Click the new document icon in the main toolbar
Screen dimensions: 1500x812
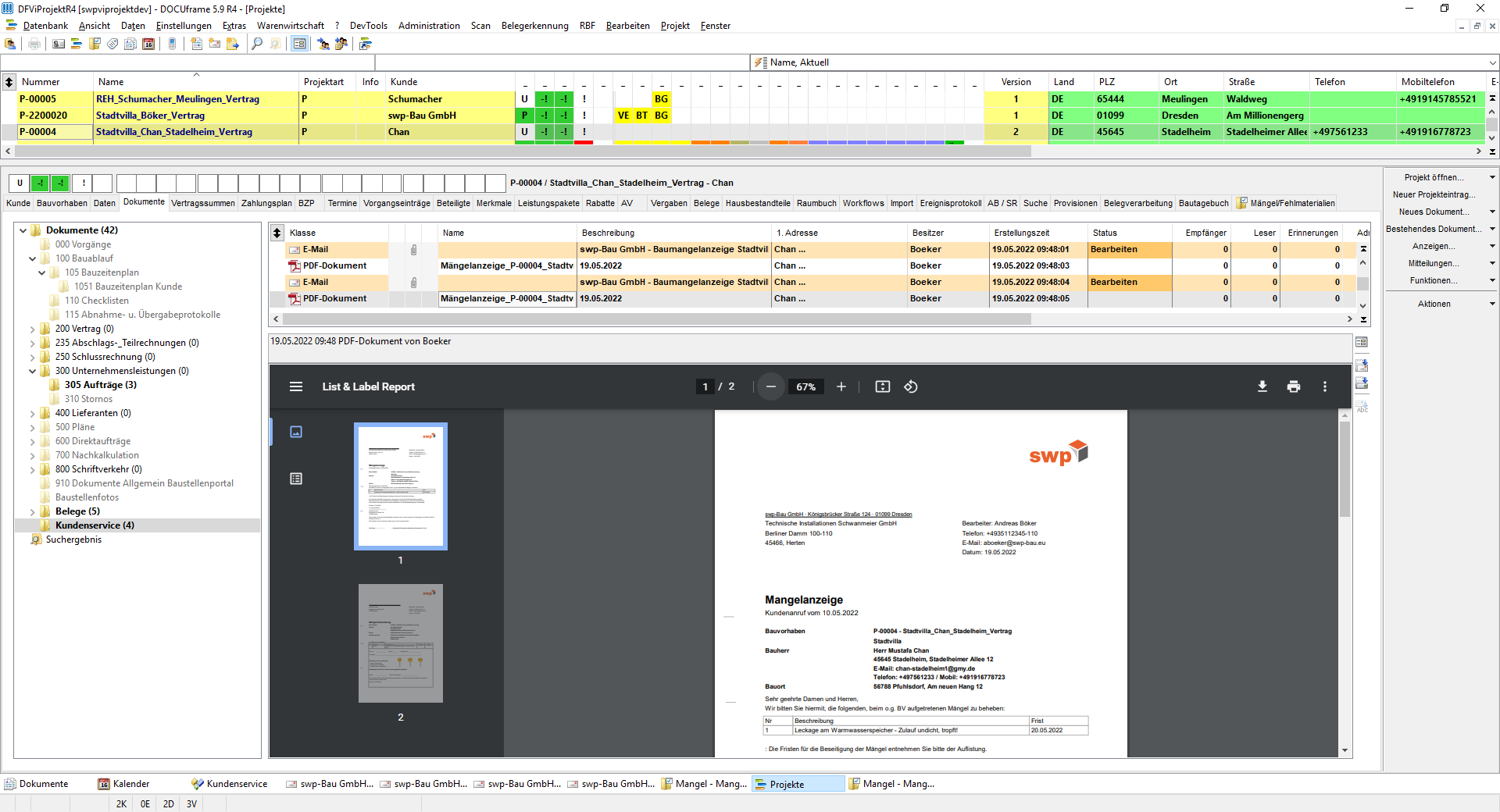[196, 44]
